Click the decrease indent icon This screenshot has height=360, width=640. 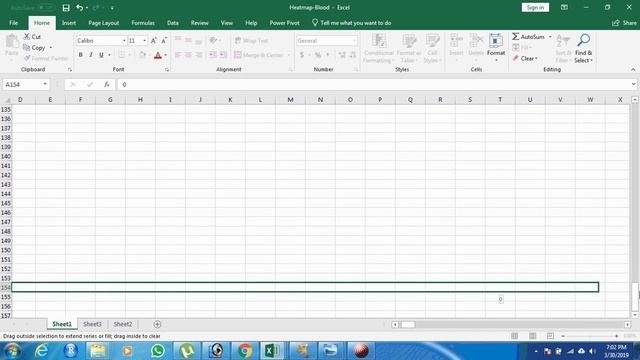point(213,55)
